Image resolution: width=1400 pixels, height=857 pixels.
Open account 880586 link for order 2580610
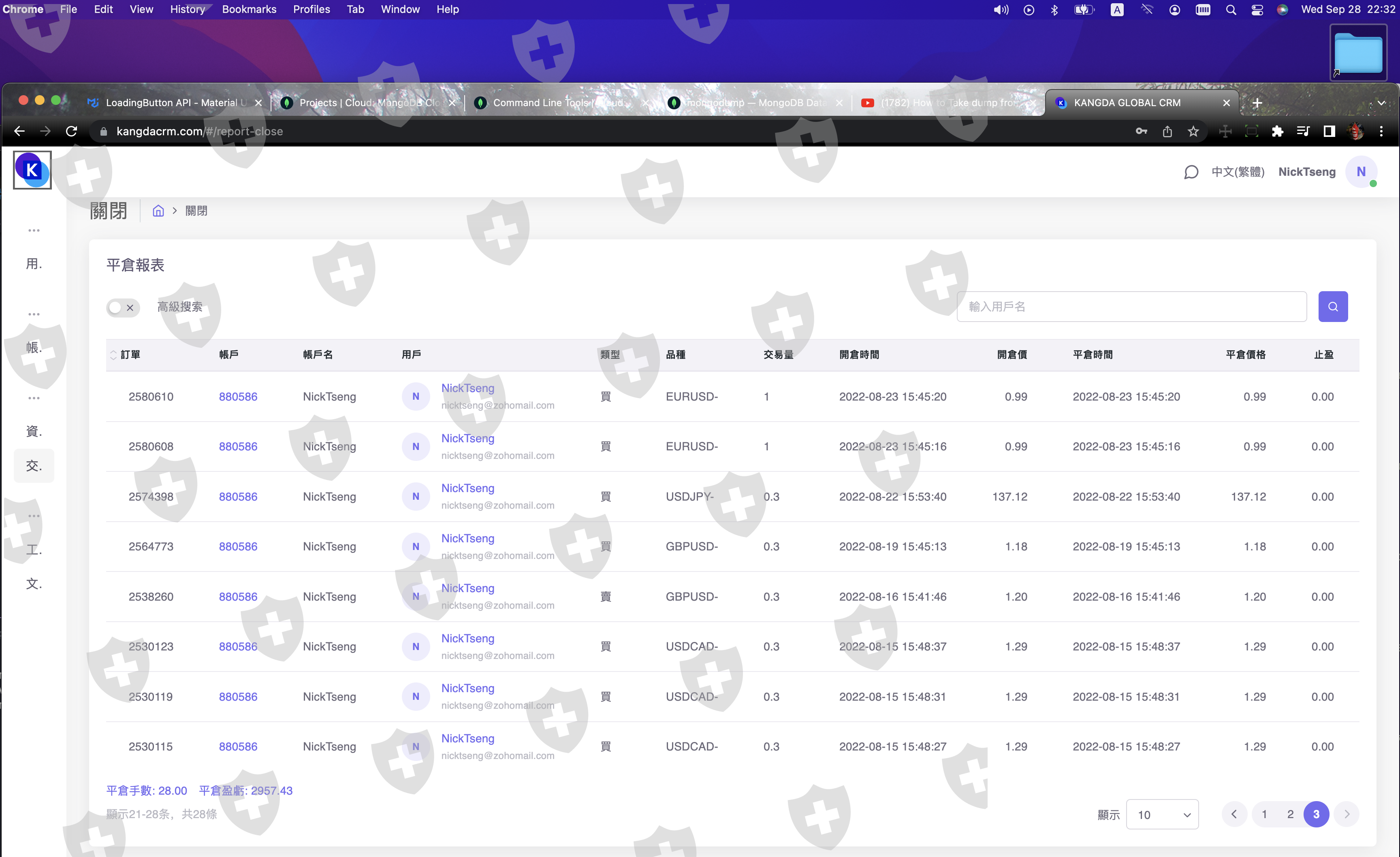[x=238, y=397]
